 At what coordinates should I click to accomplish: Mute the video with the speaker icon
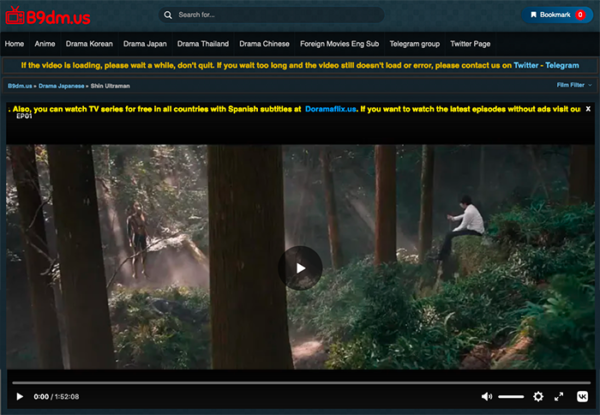point(486,397)
